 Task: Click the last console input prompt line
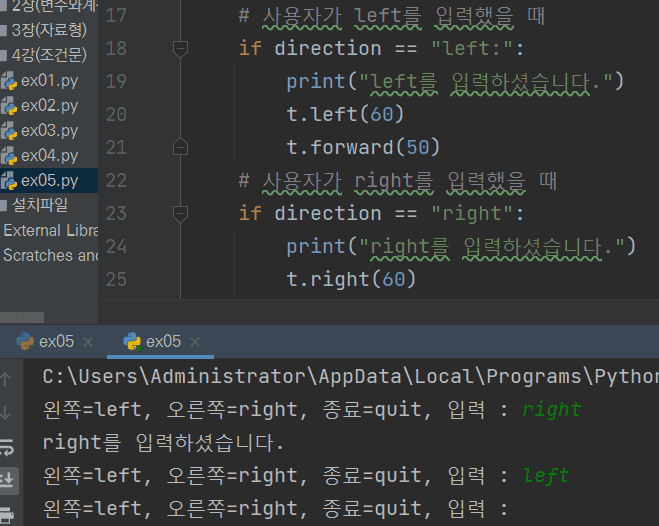[276, 509]
